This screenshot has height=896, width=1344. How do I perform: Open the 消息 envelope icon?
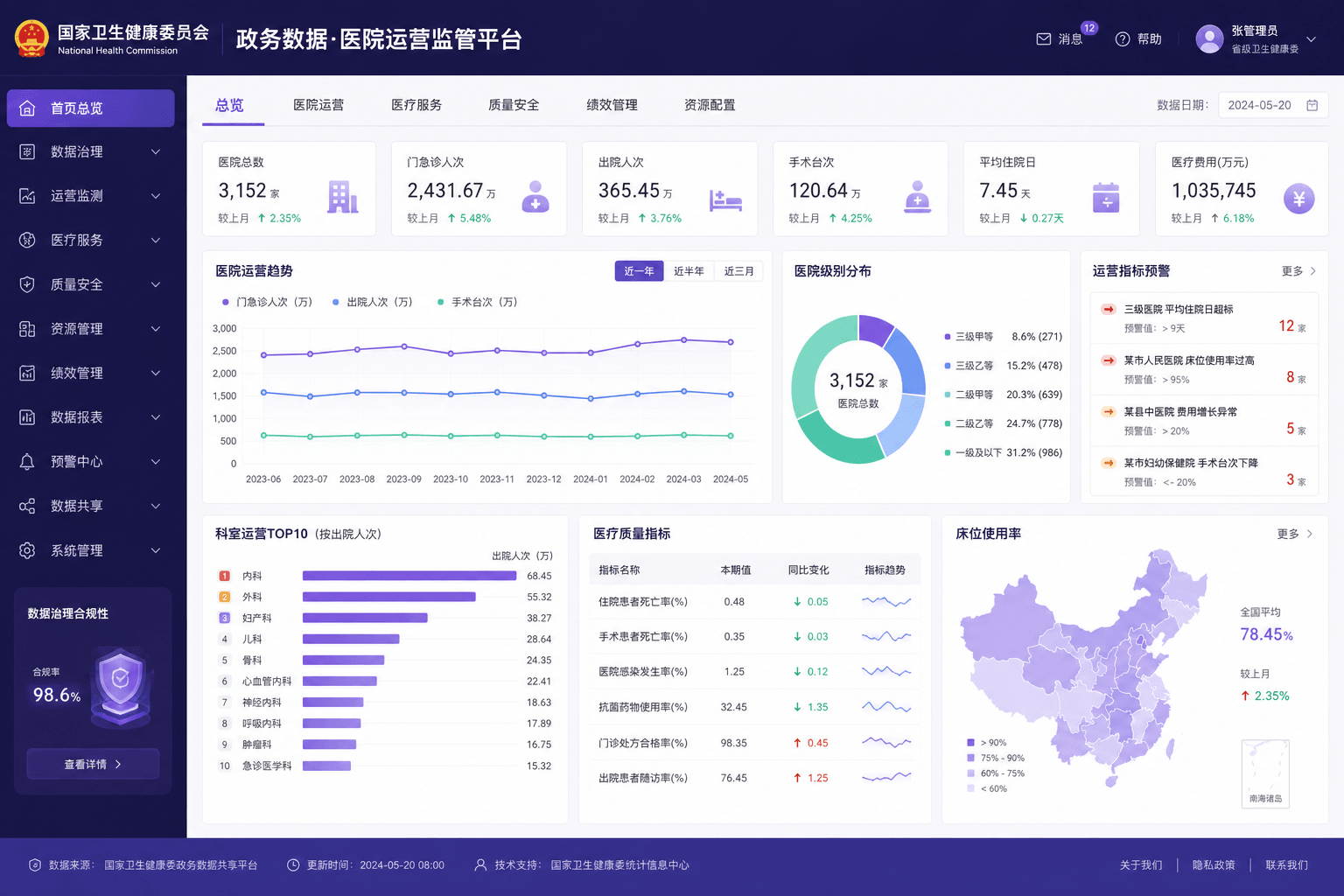[1044, 39]
